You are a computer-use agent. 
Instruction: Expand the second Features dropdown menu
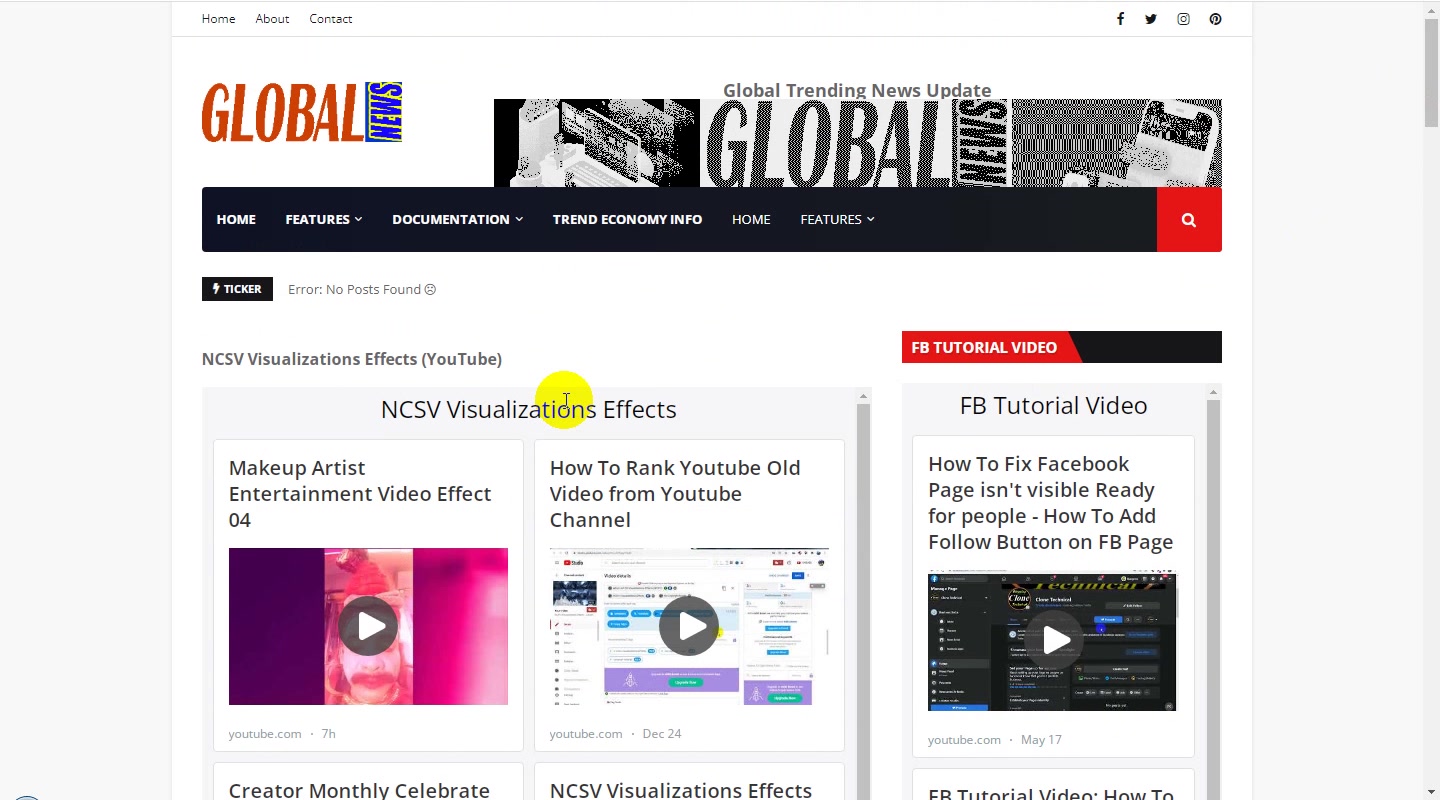[837, 220]
